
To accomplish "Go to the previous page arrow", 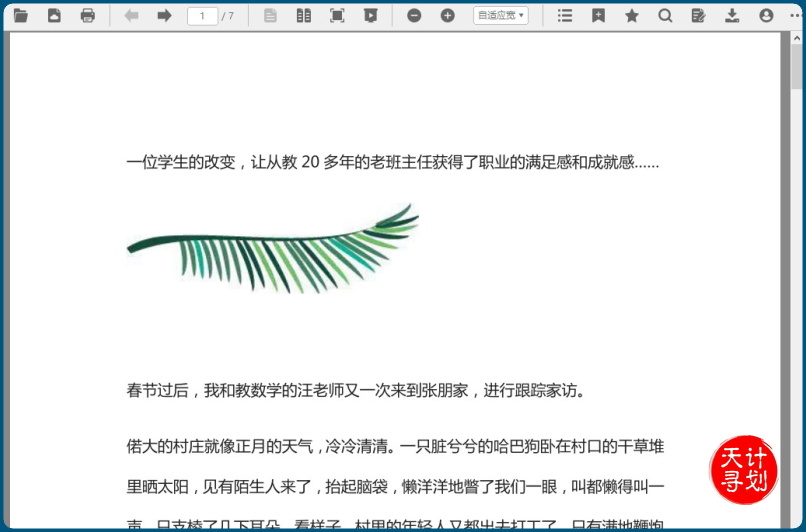I will (x=132, y=15).
